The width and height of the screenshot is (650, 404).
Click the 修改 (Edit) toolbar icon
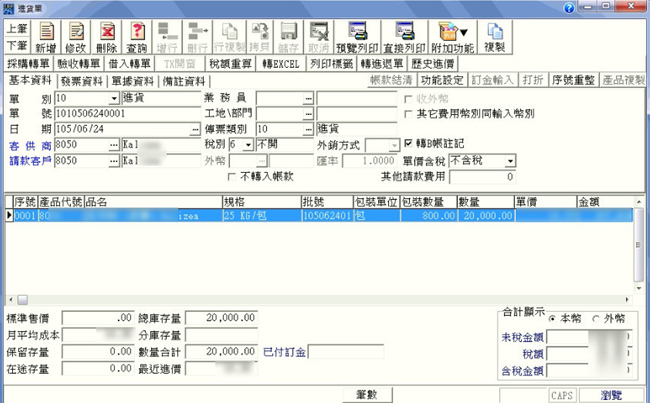pyautogui.click(x=76, y=37)
